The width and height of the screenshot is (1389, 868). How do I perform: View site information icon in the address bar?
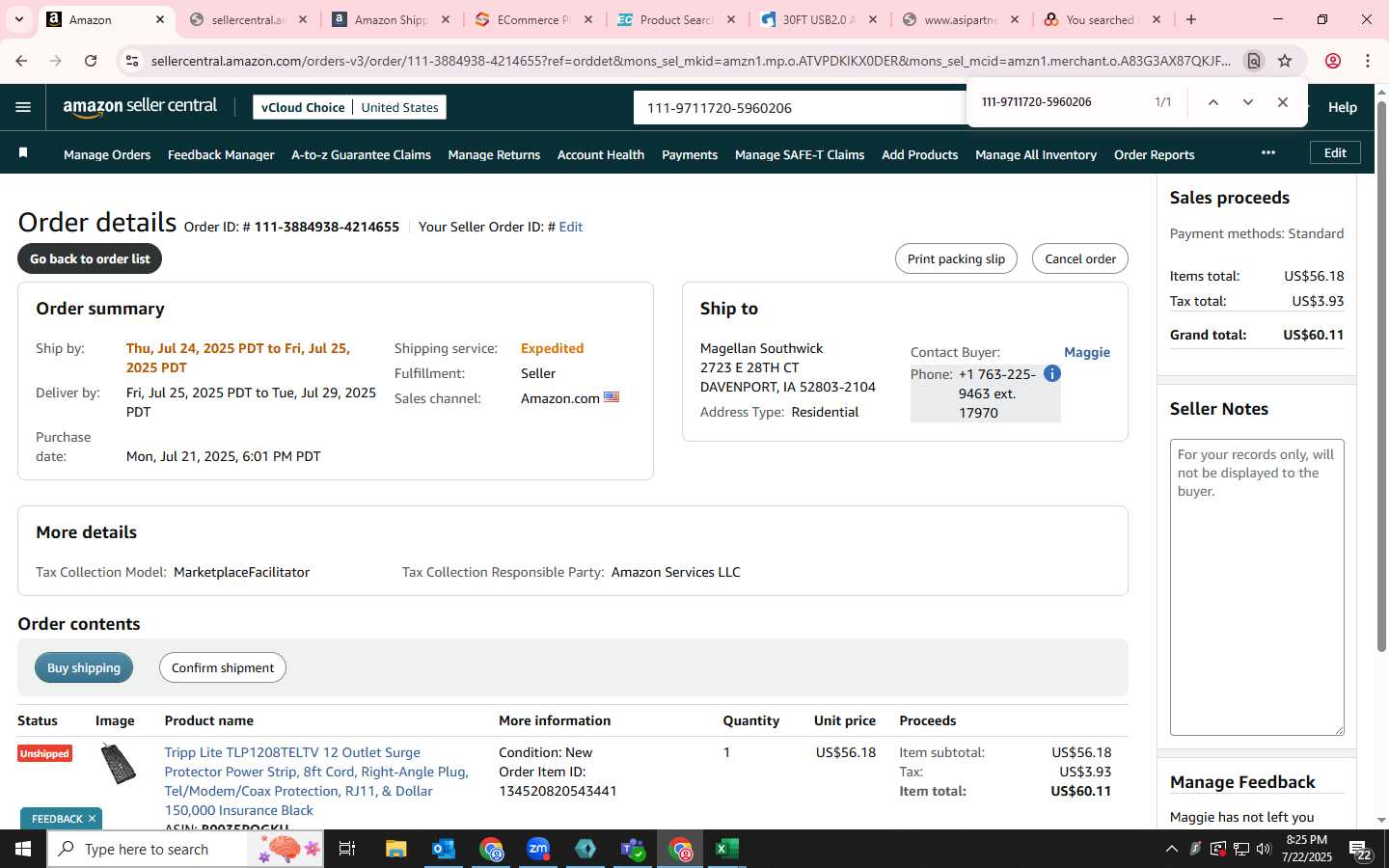click(x=132, y=61)
